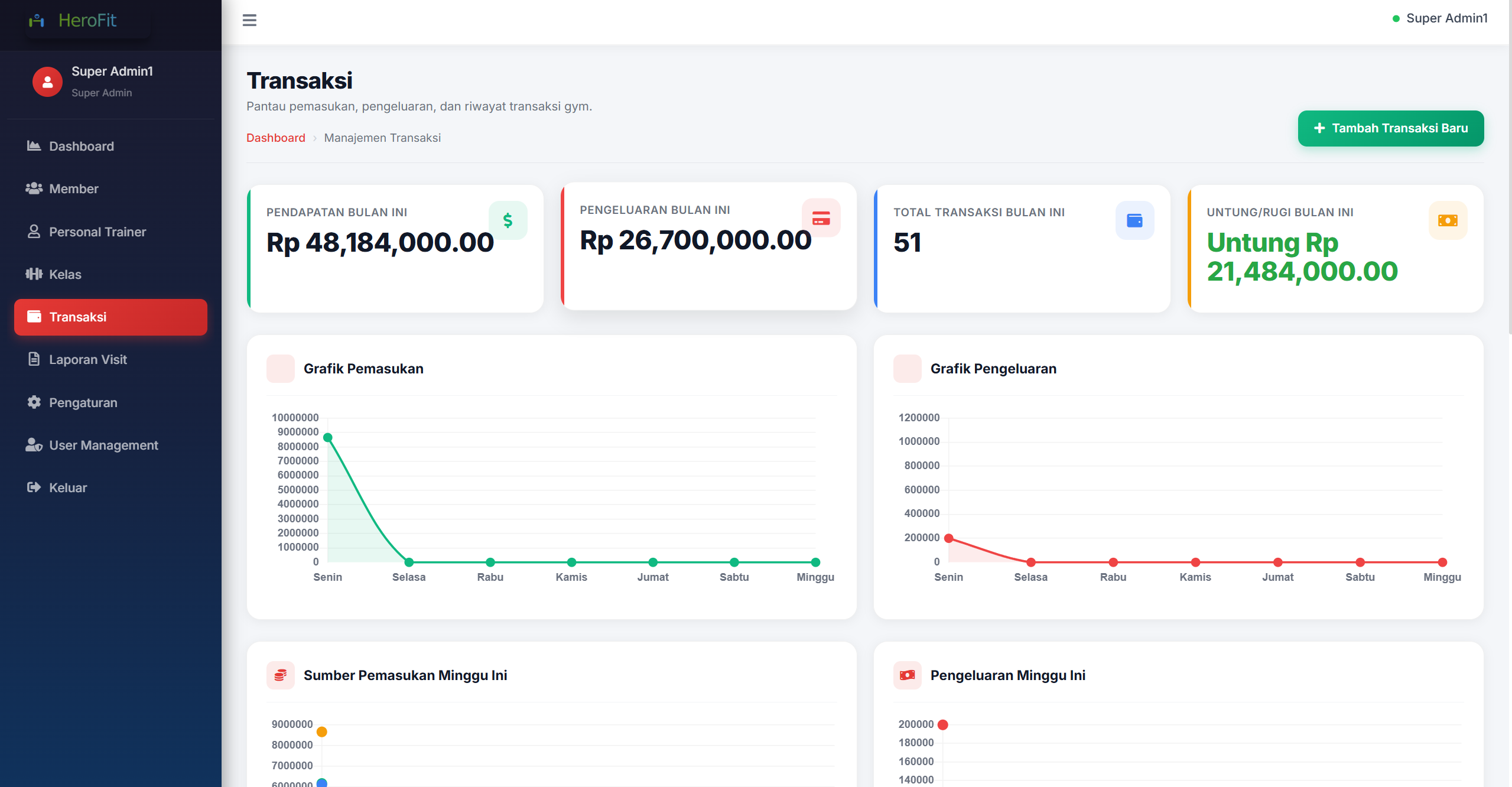1512x787 pixels.
Task: Click the Super Admin1 name in sidebar profile
Action: pyautogui.click(x=112, y=71)
